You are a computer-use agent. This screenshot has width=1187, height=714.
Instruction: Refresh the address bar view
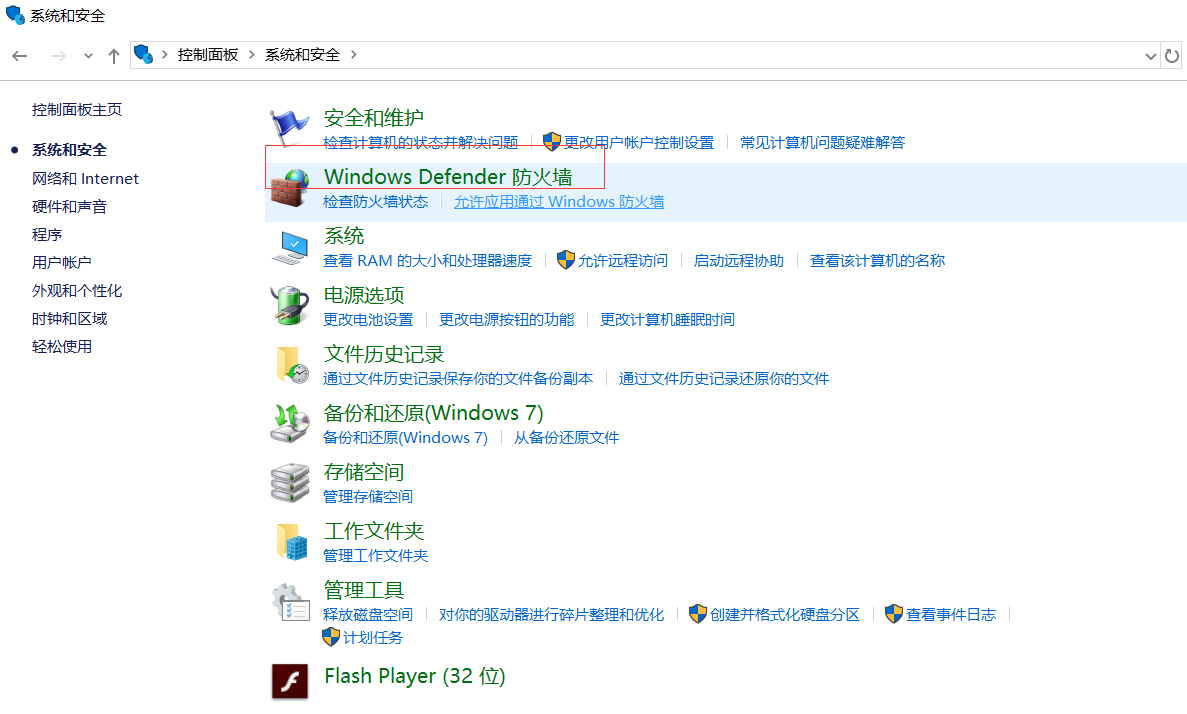coord(1172,55)
